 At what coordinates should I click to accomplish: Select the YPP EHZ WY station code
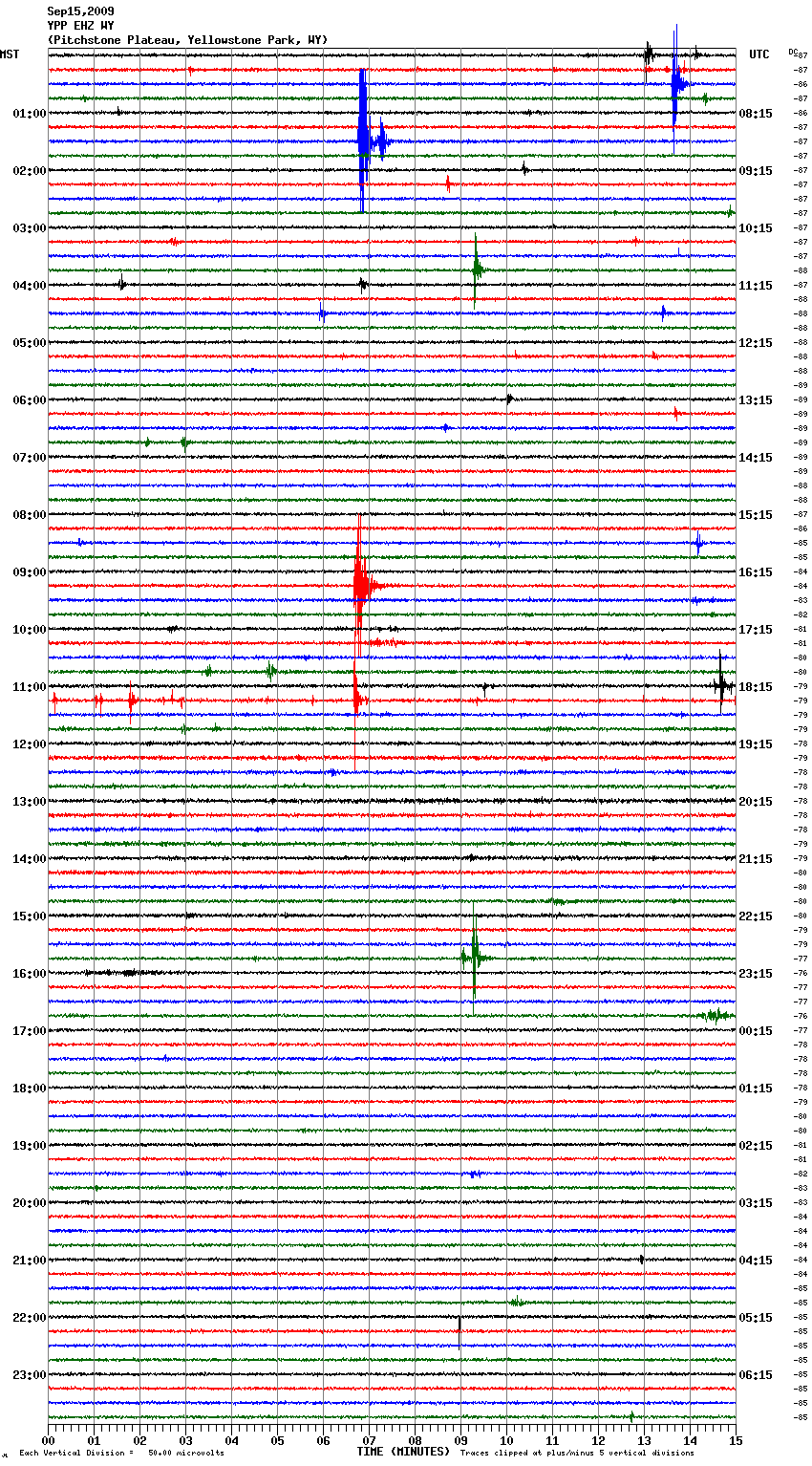pyautogui.click(x=80, y=26)
